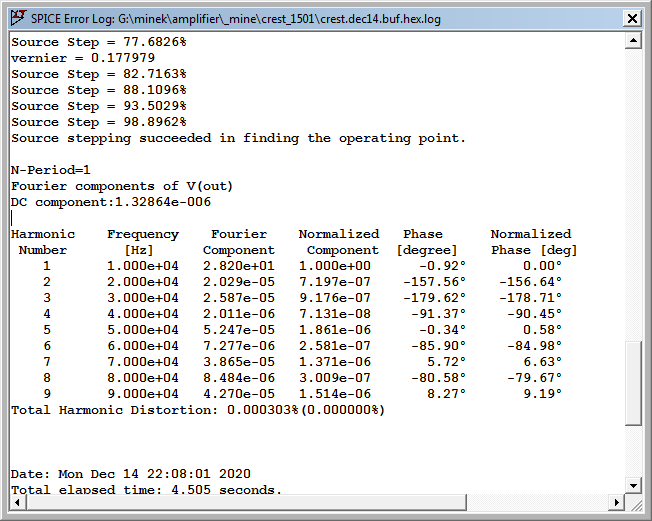Image resolution: width=652 pixels, height=521 pixels.
Task: Click the horizontal scrollbar left arrow
Action: pos(17,502)
